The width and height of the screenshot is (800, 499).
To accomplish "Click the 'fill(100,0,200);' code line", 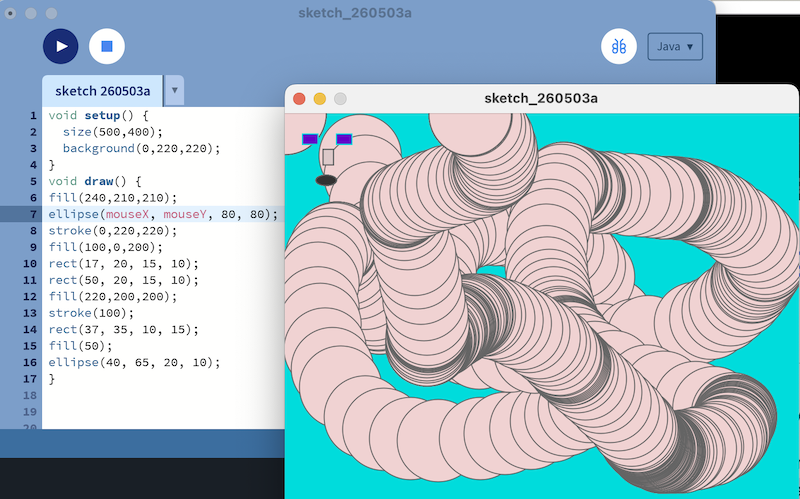I will 106,247.
